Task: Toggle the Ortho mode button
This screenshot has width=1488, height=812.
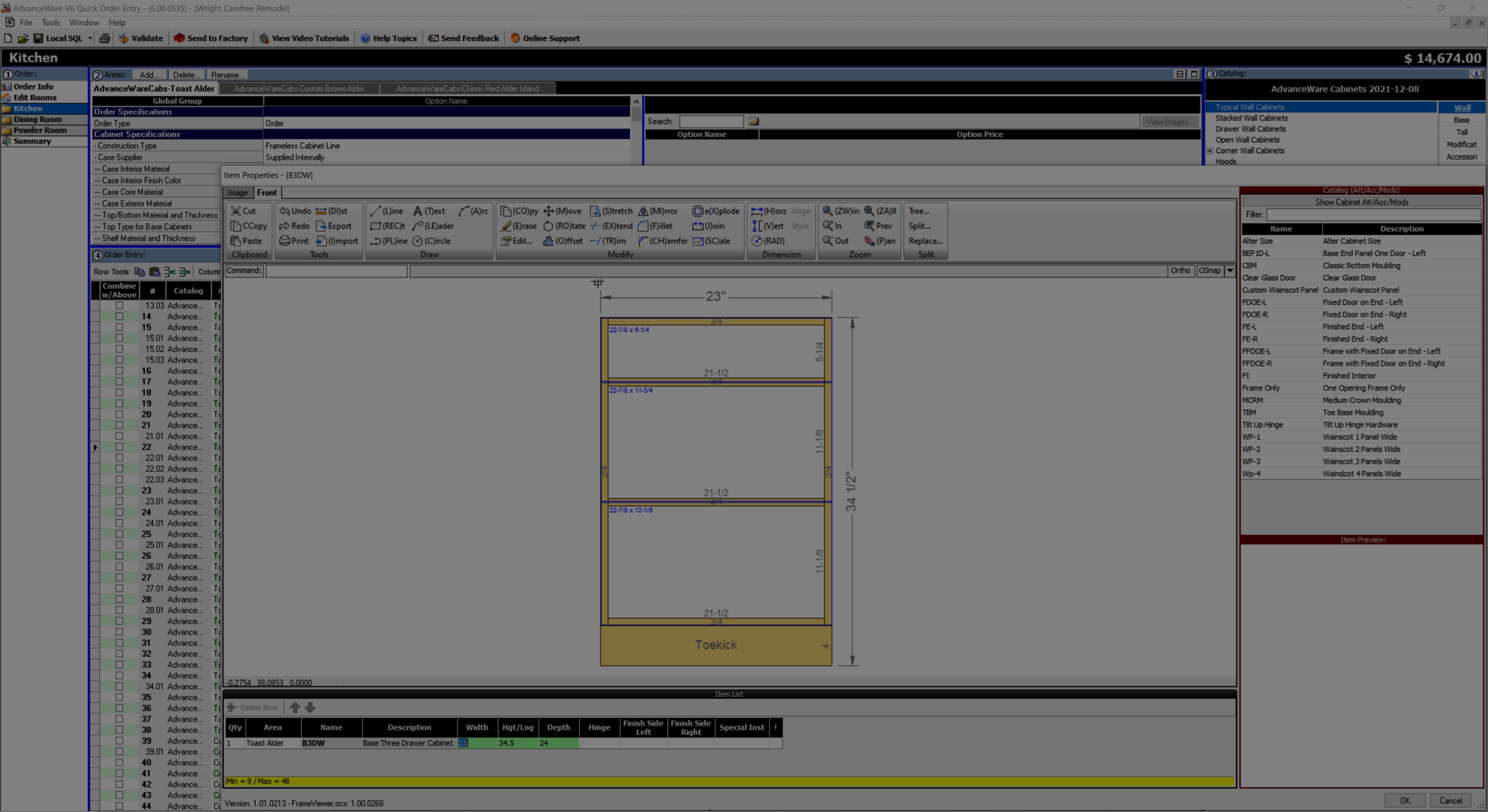Action: (x=1180, y=271)
